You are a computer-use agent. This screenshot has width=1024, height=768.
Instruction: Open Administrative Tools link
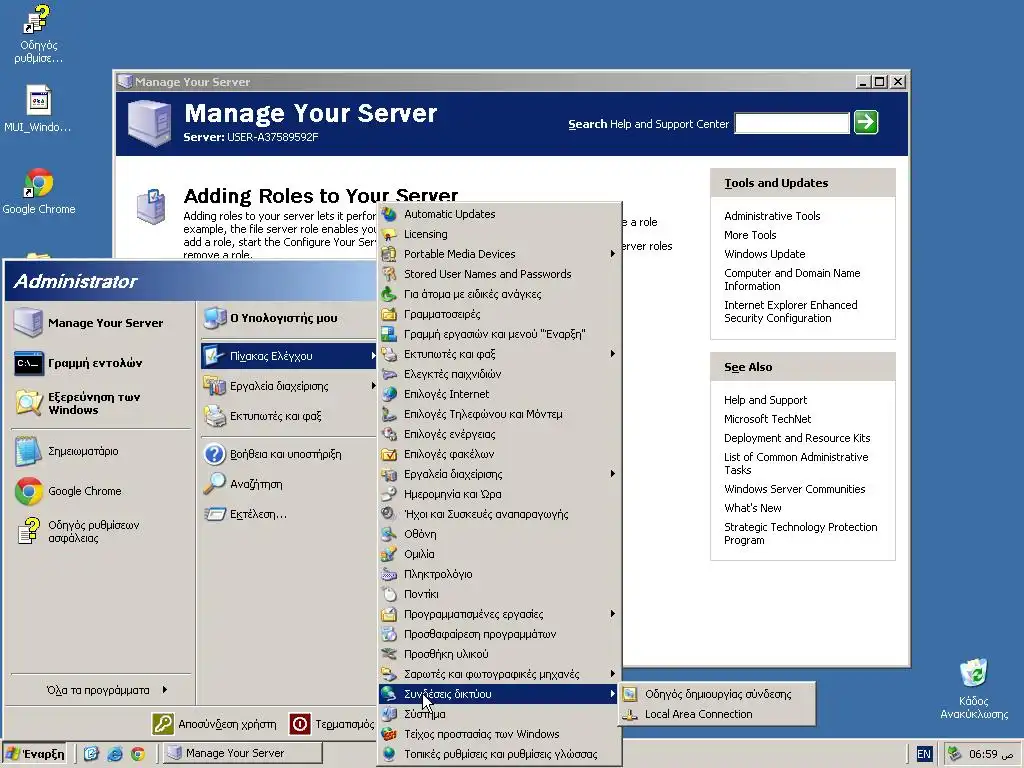(x=772, y=216)
